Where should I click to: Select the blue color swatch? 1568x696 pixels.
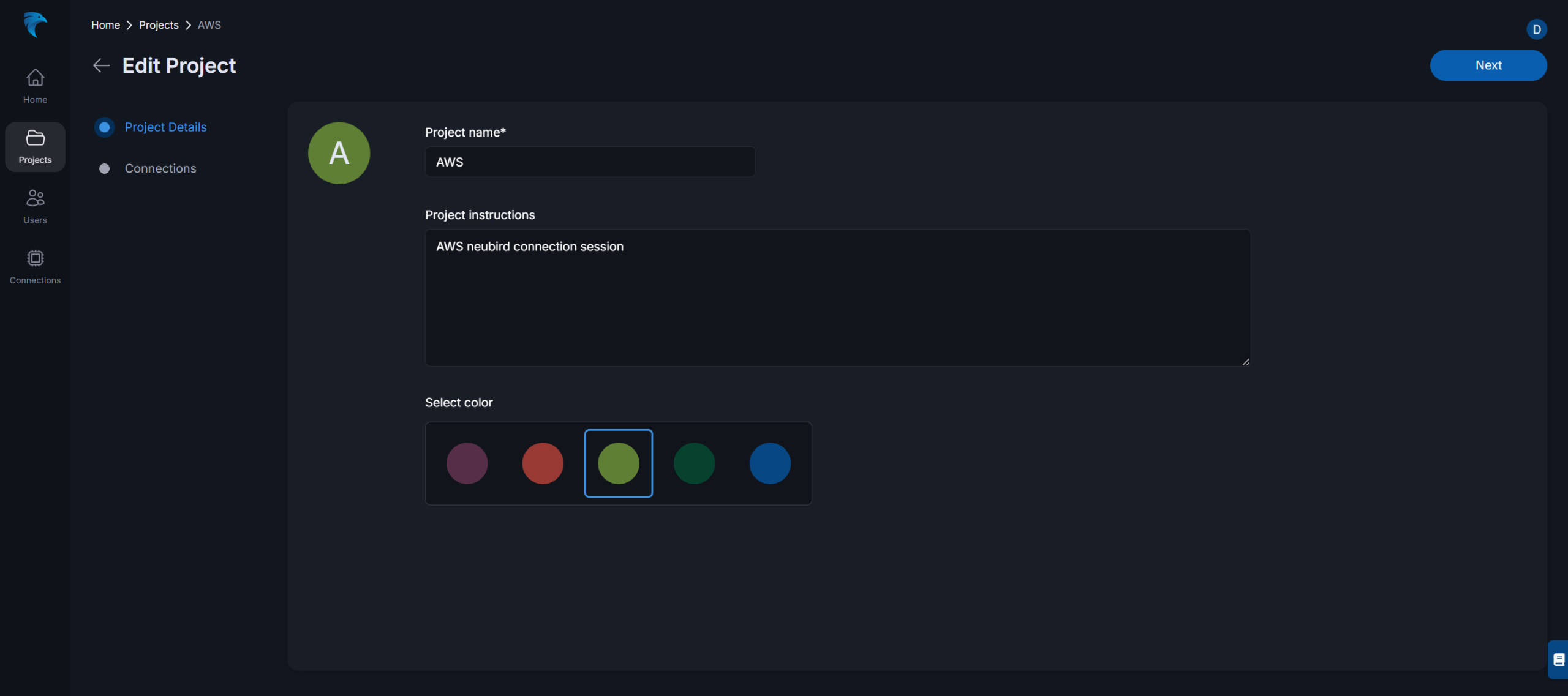pyautogui.click(x=770, y=463)
